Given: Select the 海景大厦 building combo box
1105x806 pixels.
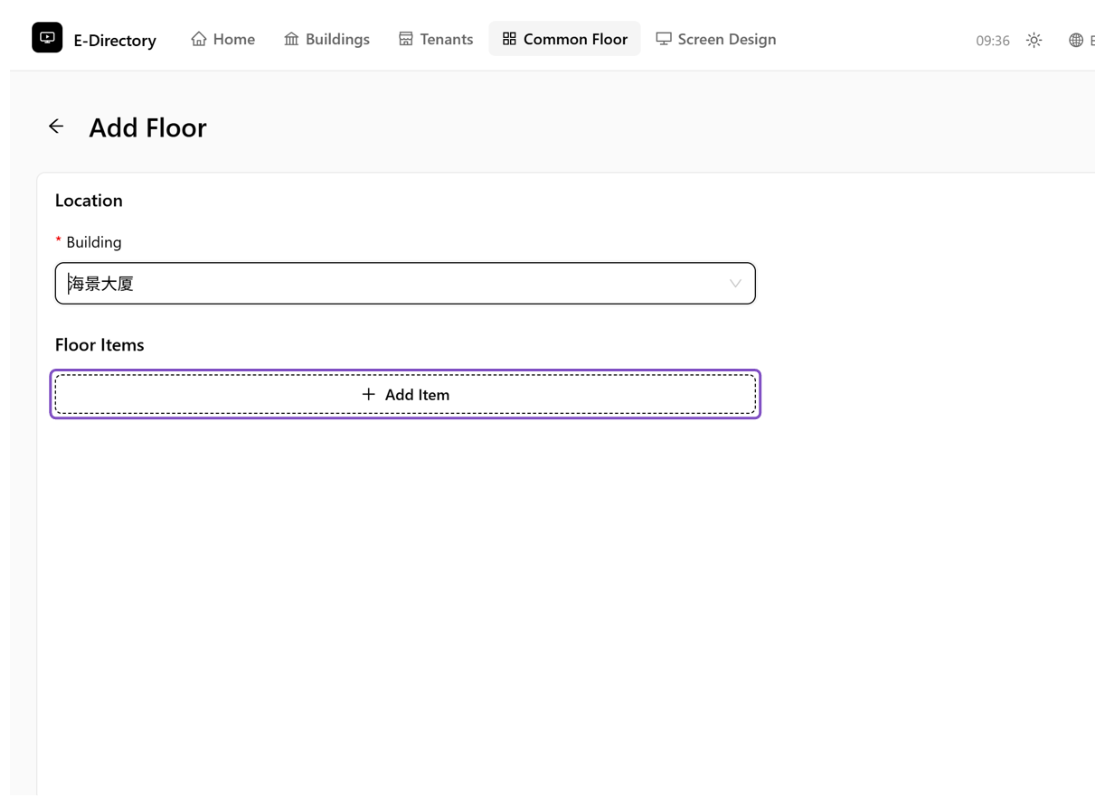Looking at the screenshot, I should (x=405, y=284).
